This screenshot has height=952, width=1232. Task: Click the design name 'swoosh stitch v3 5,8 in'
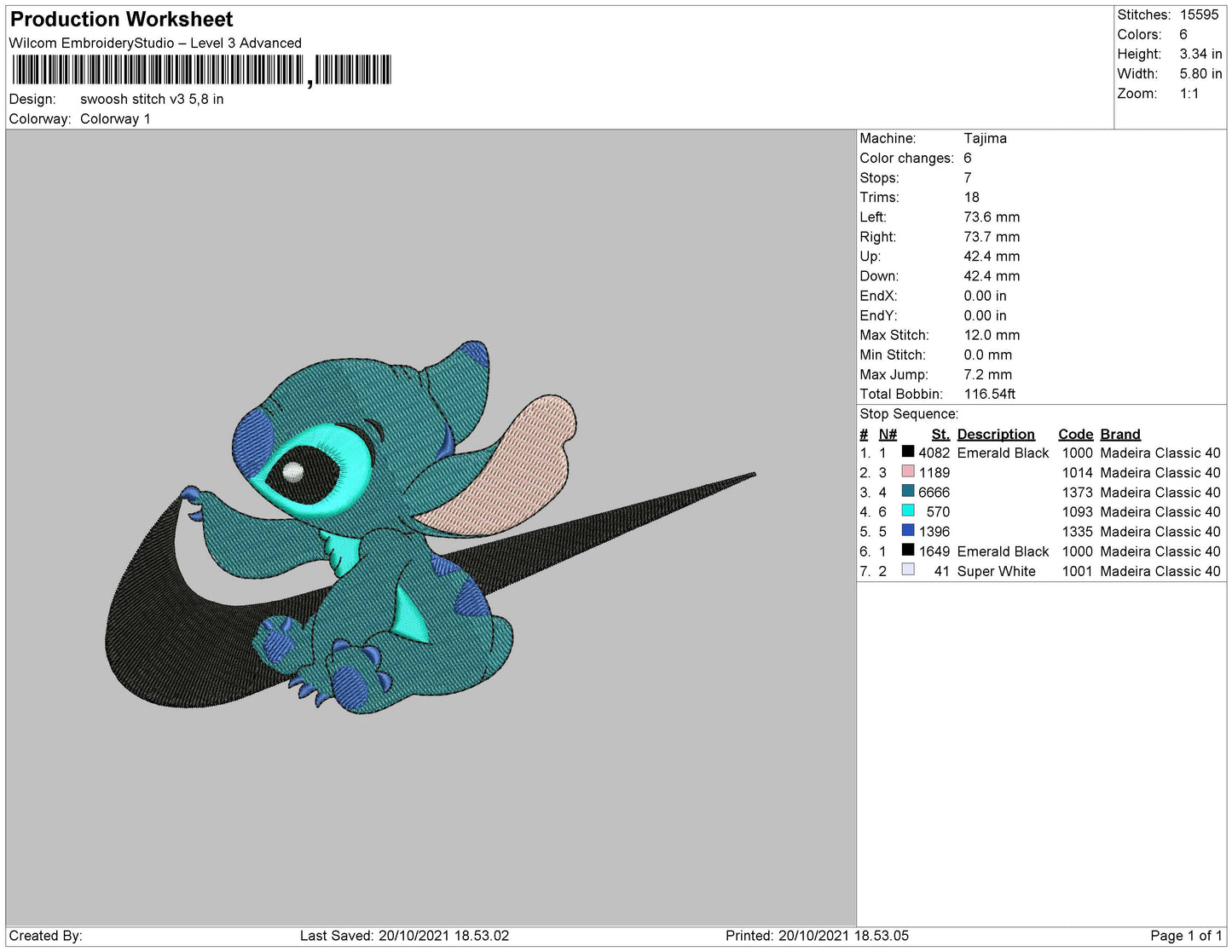(x=152, y=99)
